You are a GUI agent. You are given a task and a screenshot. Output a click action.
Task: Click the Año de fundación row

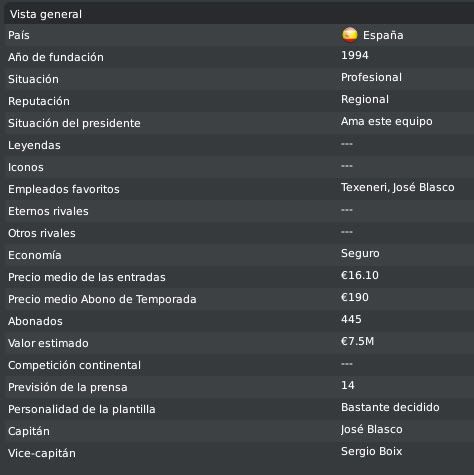[x=239, y=57]
